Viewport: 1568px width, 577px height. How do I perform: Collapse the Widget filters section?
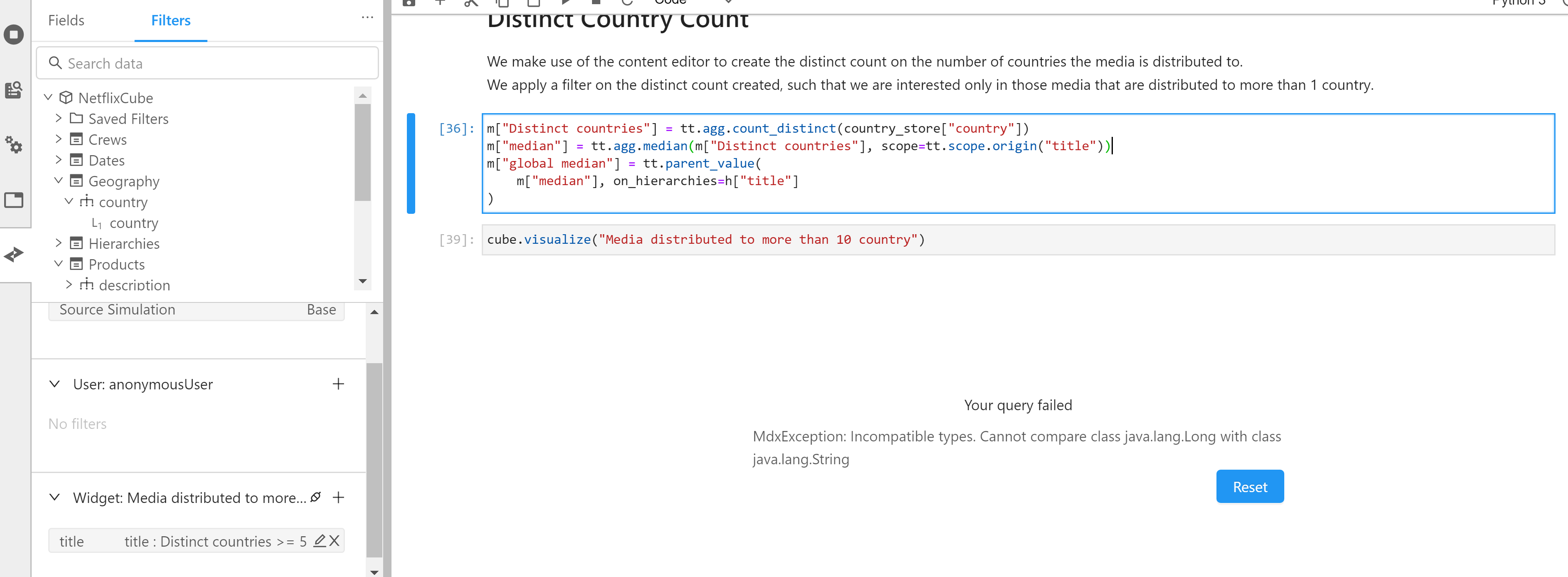(55, 497)
